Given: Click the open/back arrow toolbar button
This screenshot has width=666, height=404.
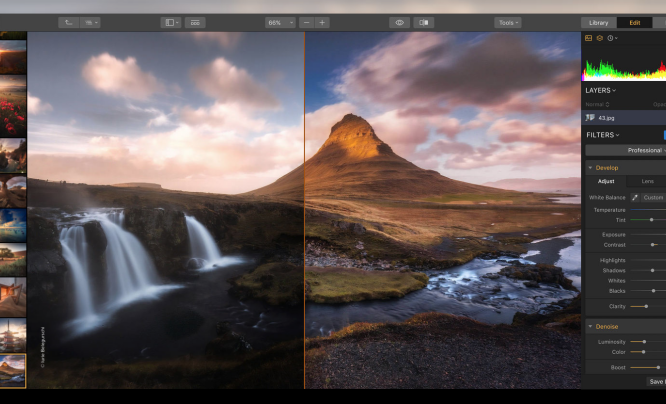Looking at the screenshot, I should 68,23.
